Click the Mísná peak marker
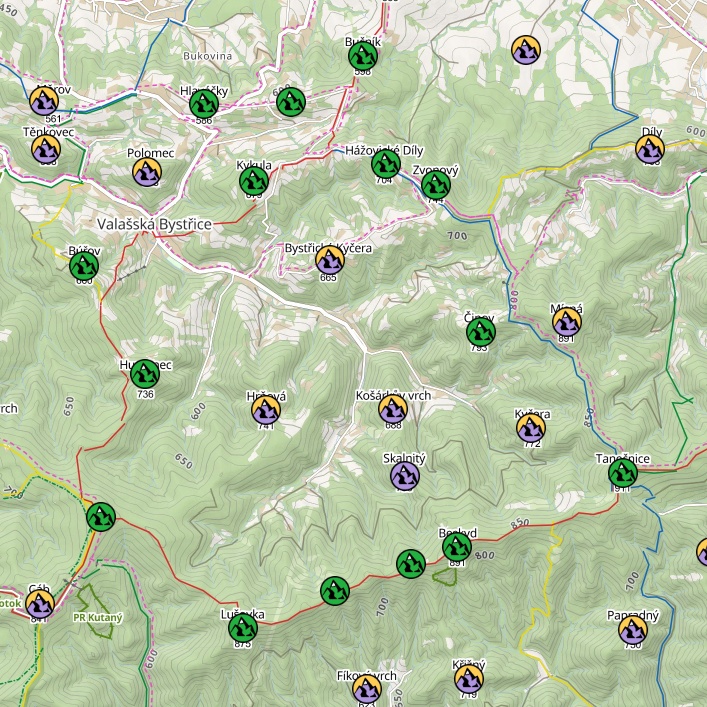707x707 pixels. [x=567, y=322]
